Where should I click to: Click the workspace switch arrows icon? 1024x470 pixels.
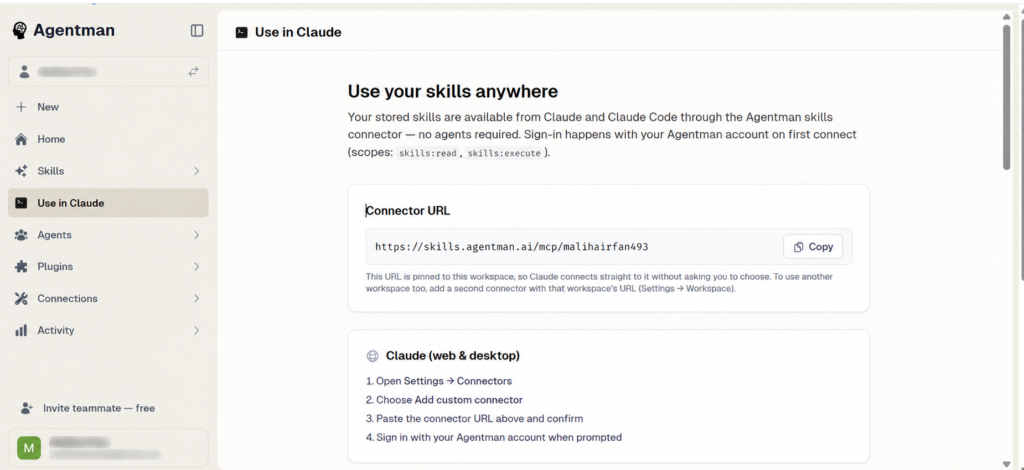[x=193, y=72]
